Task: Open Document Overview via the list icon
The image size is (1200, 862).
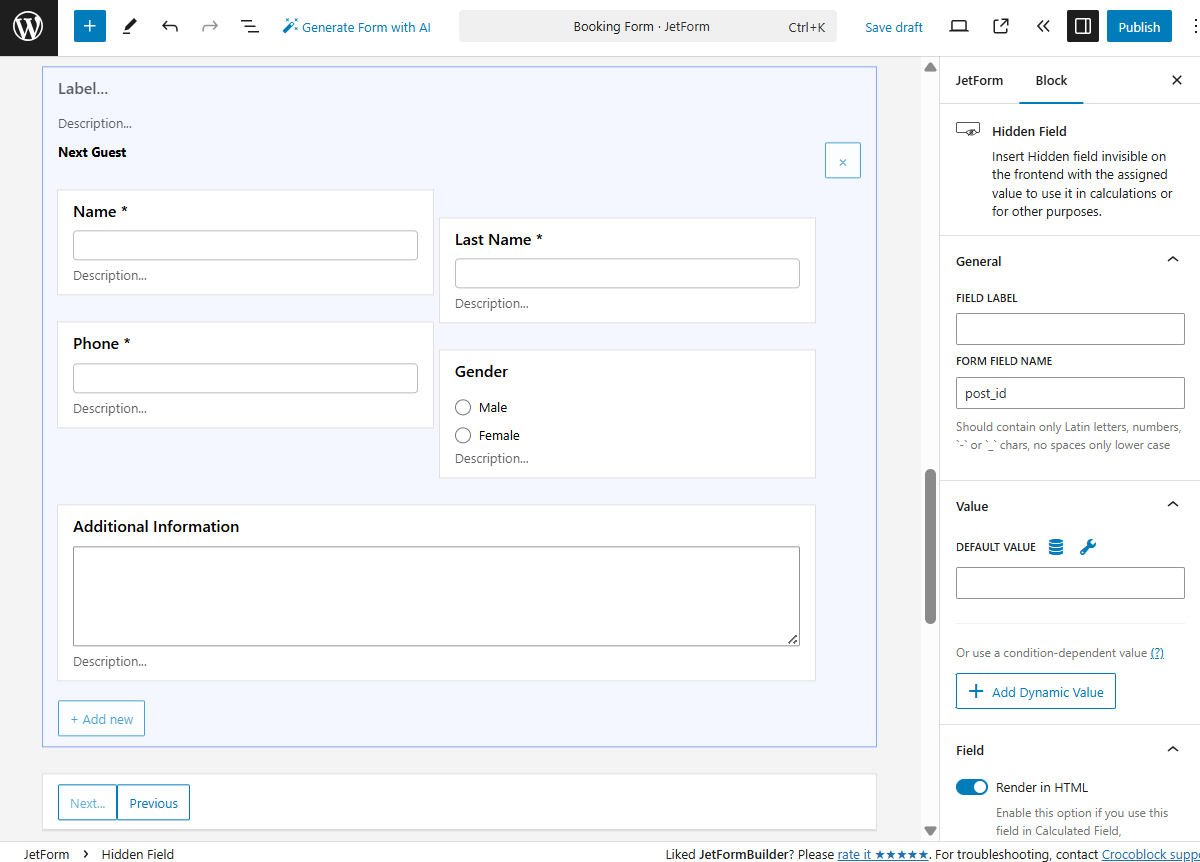Action: pos(249,26)
